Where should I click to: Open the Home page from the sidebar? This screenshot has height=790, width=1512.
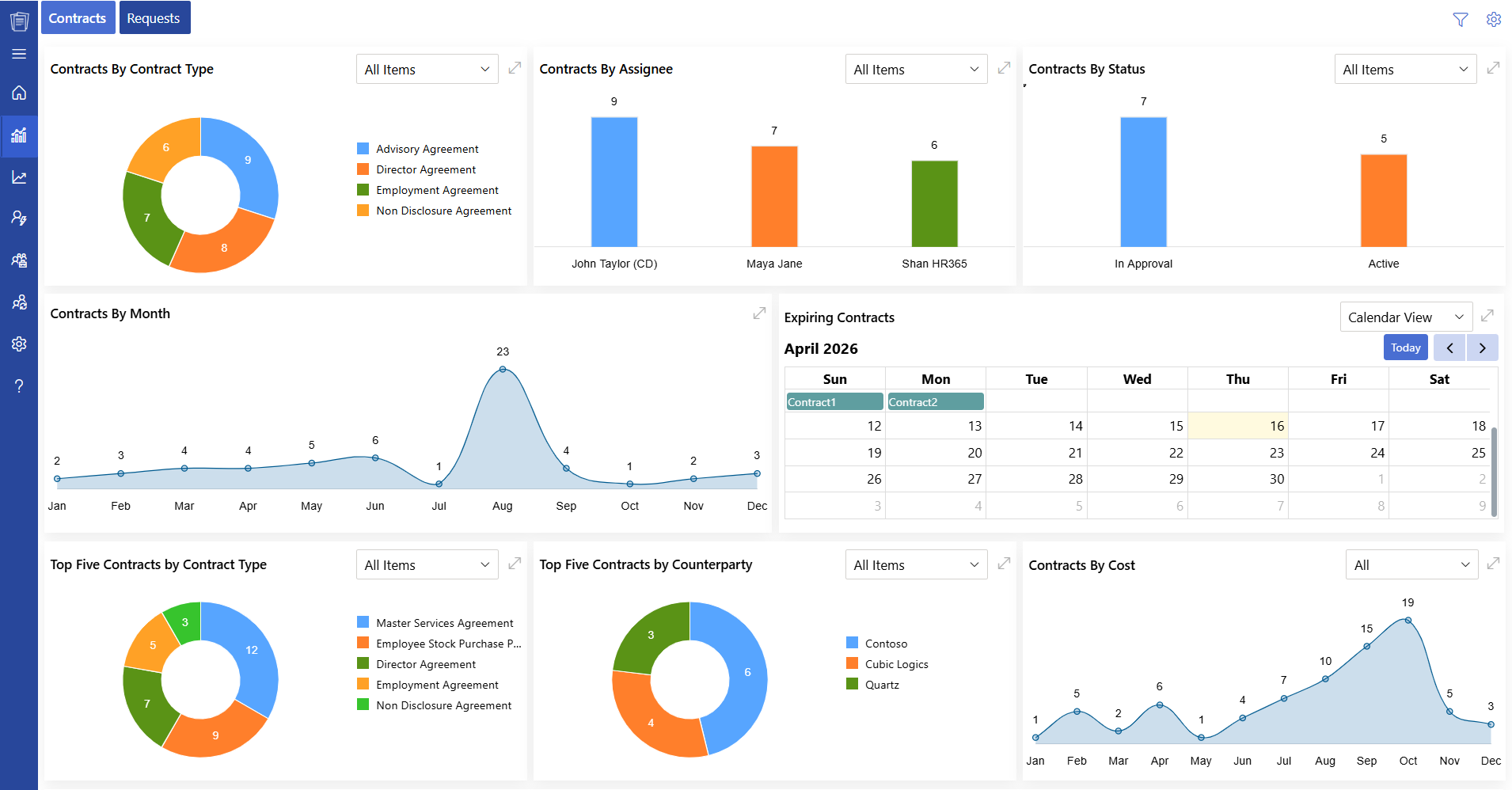pos(19,93)
